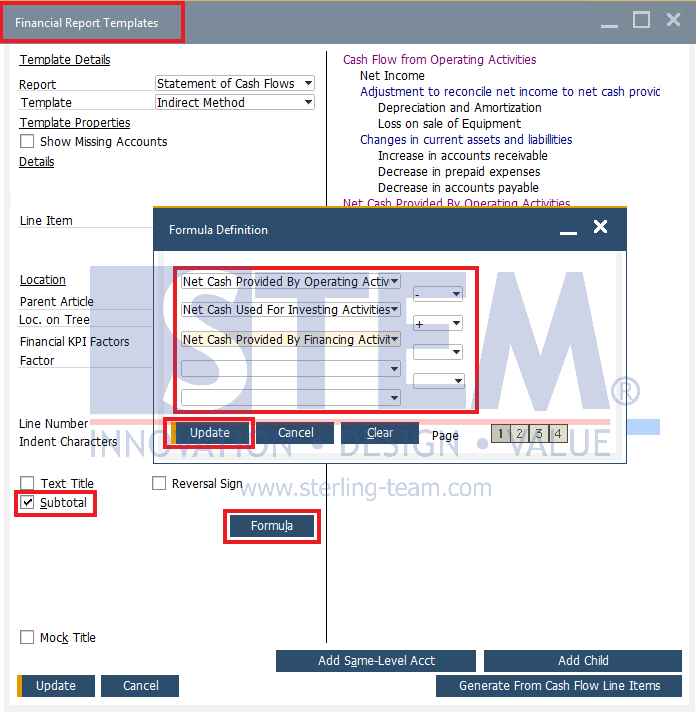Click the Template Details heading
This screenshot has height=712, width=696.
tap(65, 59)
